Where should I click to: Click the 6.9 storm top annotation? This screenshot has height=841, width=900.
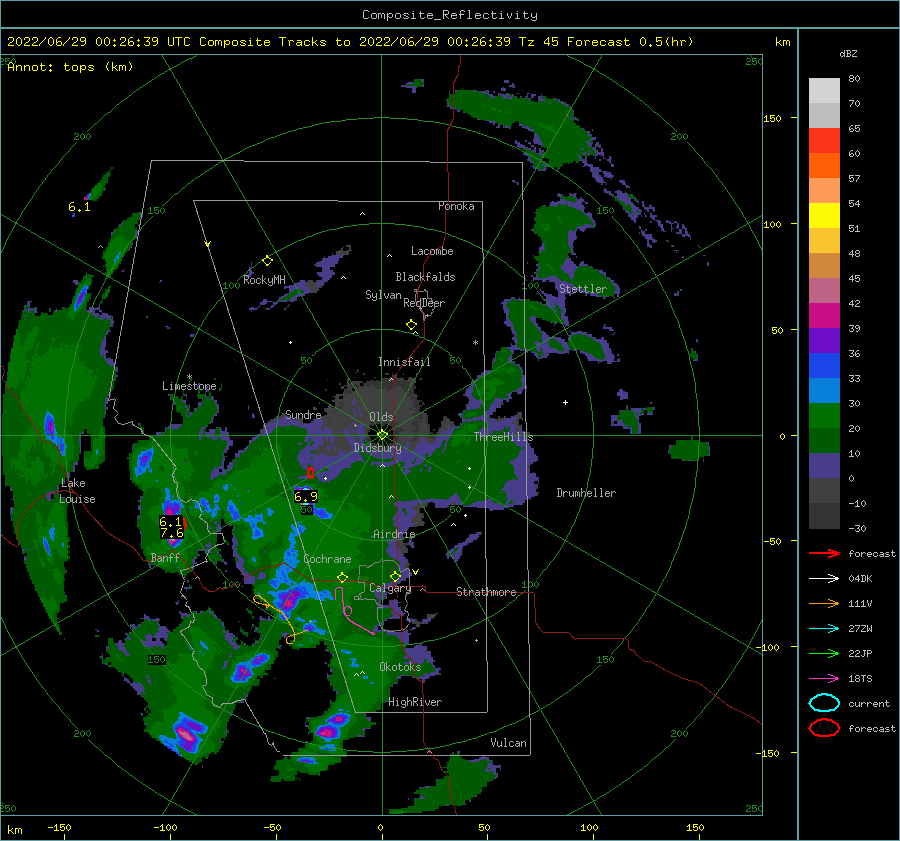point(306,497)
